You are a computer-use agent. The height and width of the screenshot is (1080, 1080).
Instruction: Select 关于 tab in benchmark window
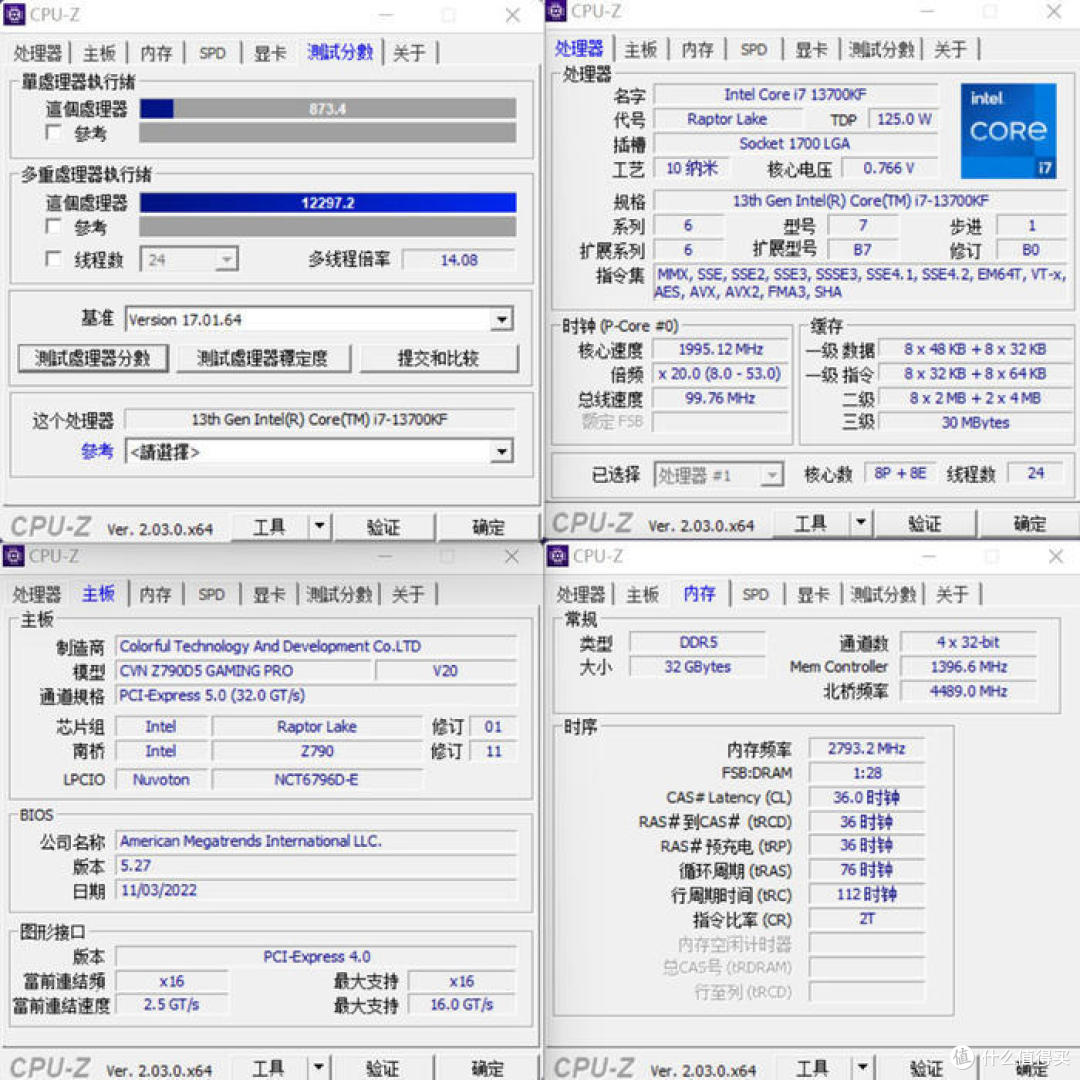[409, 53]
